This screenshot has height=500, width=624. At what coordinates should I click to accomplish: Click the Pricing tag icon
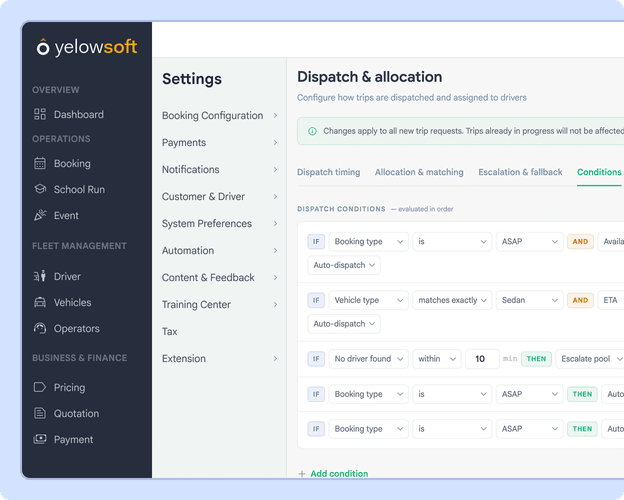tap(40, 387)
